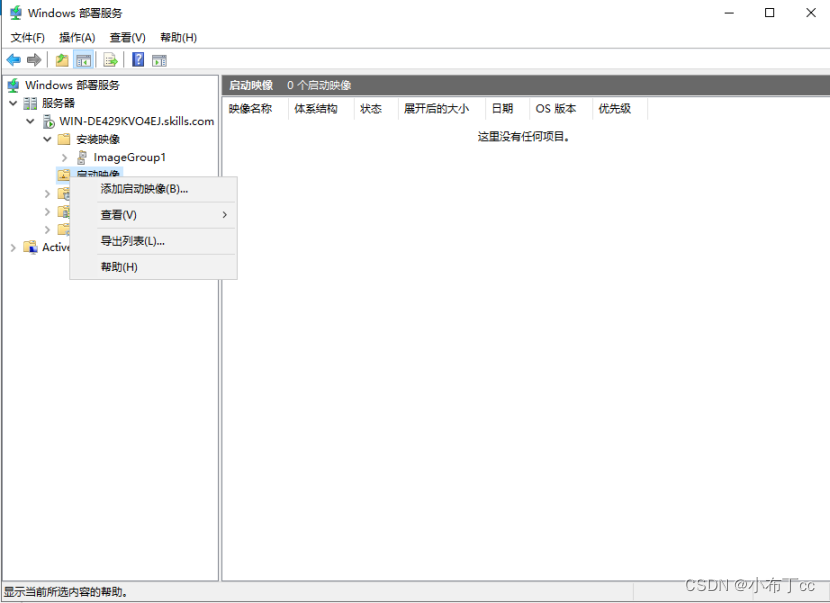Open the Help toolbar icon
The height and width of the screenshot is (603, 830).
(x=138, y=60)
